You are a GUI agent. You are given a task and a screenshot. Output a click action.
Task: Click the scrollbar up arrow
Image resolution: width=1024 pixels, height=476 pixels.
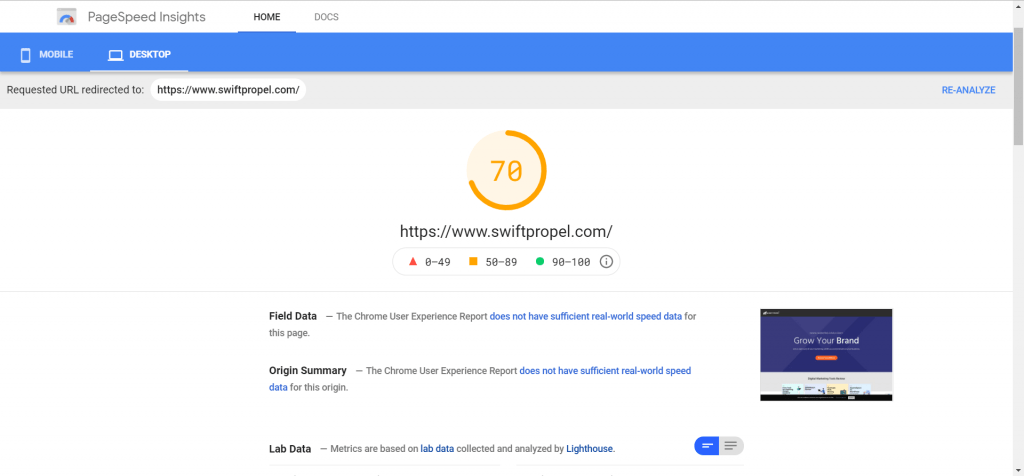point(1018,5)
